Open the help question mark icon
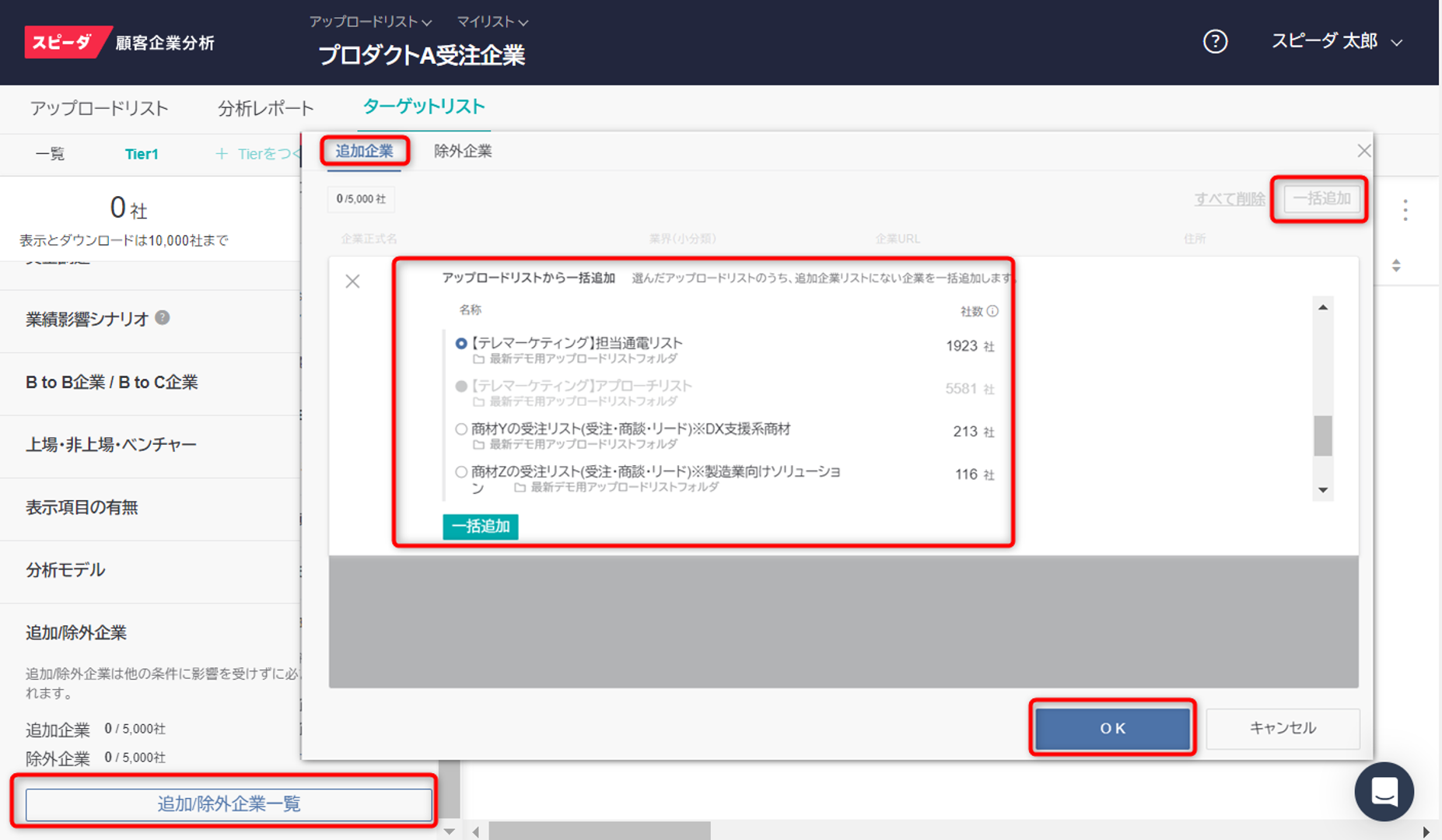The image size is (1442, 840). click(1215, 41)
